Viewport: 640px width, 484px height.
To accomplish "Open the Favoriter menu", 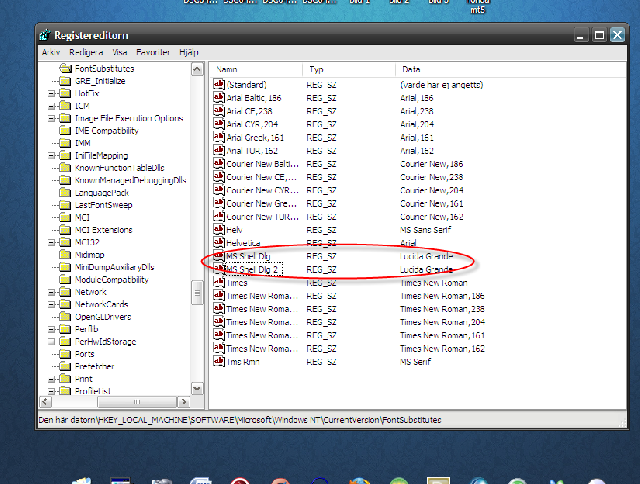I will point(153,52).
